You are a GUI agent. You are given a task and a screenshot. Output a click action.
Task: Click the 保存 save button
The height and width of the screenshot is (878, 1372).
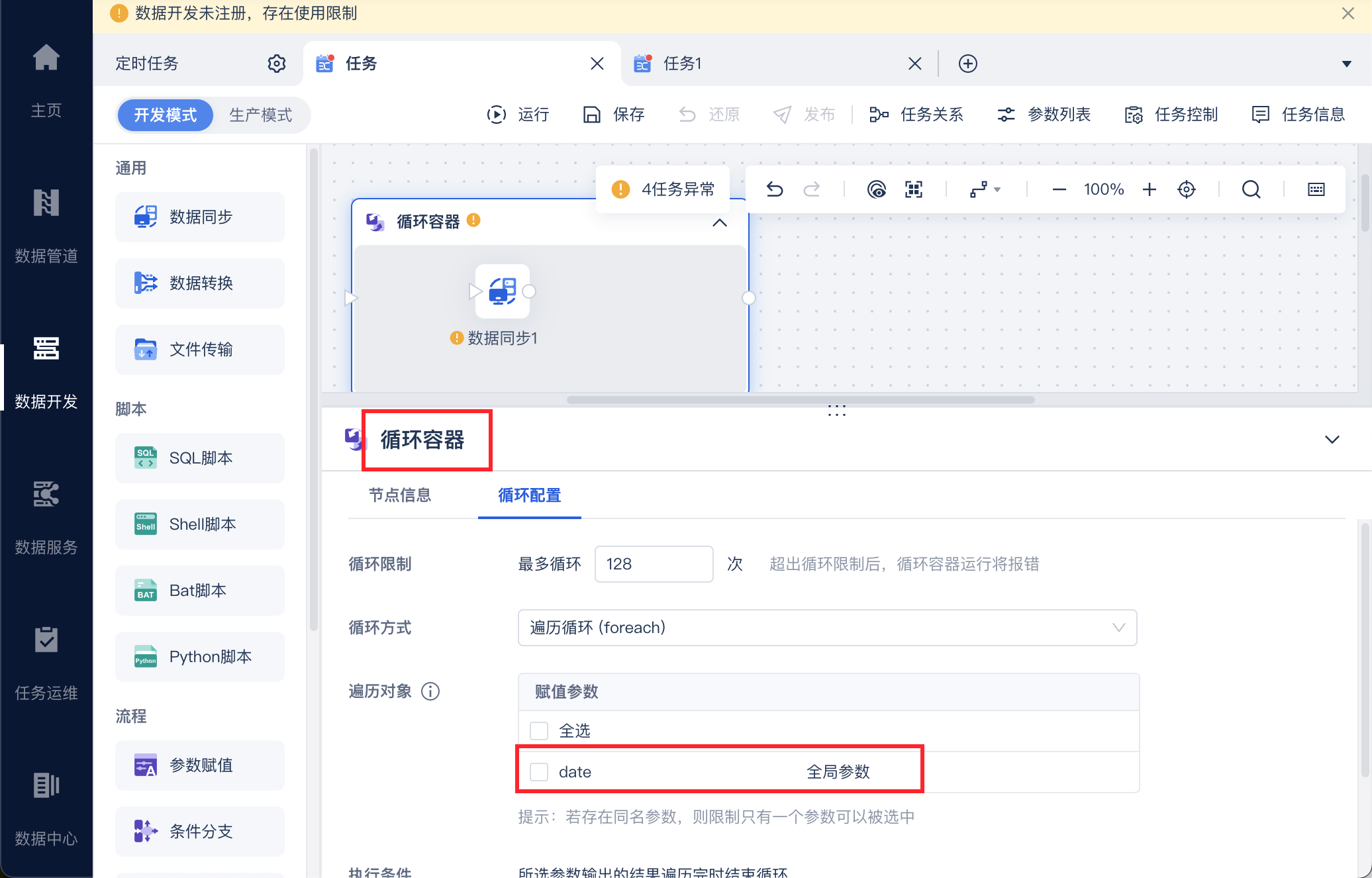[614, 115]
